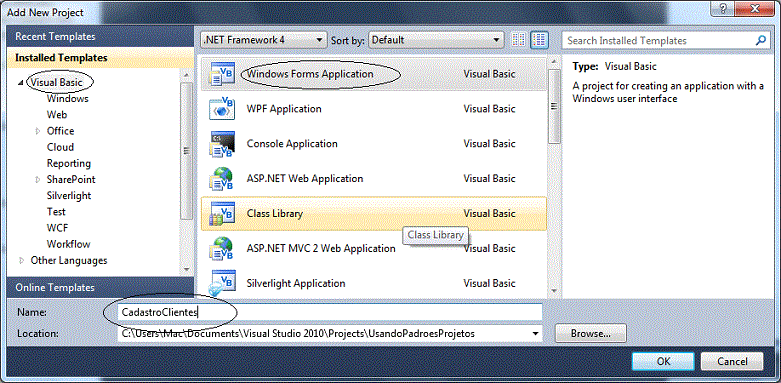The width and height of the screenshot is (781, 383).
Task: Select the Silverlight category
Action: [x=69, y=196]
